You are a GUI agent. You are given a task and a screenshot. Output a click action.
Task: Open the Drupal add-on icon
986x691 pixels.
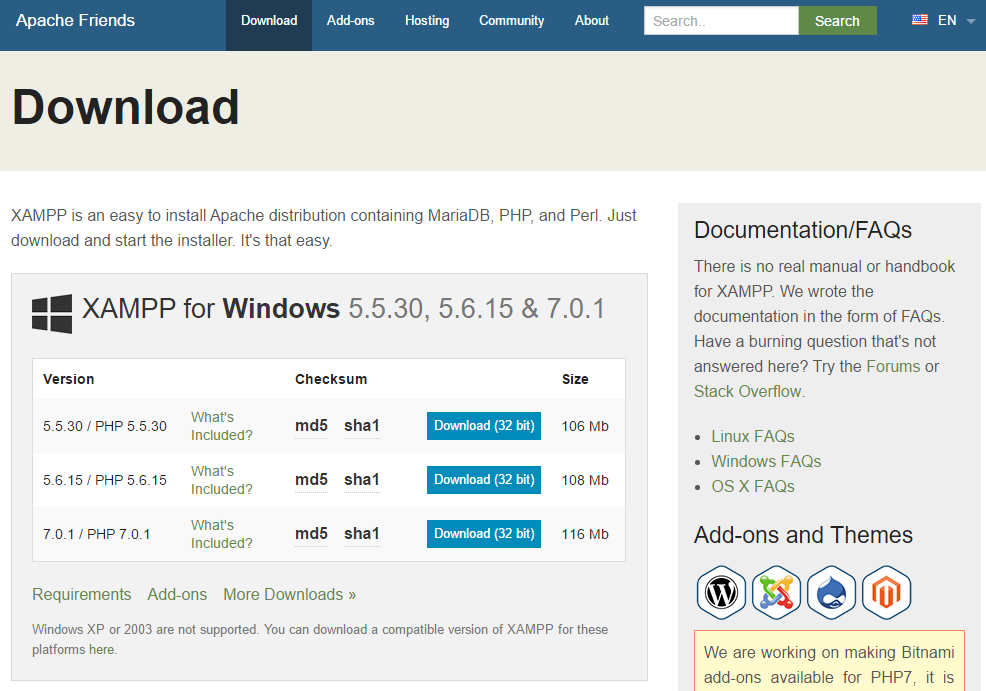(x=831, y=592)
